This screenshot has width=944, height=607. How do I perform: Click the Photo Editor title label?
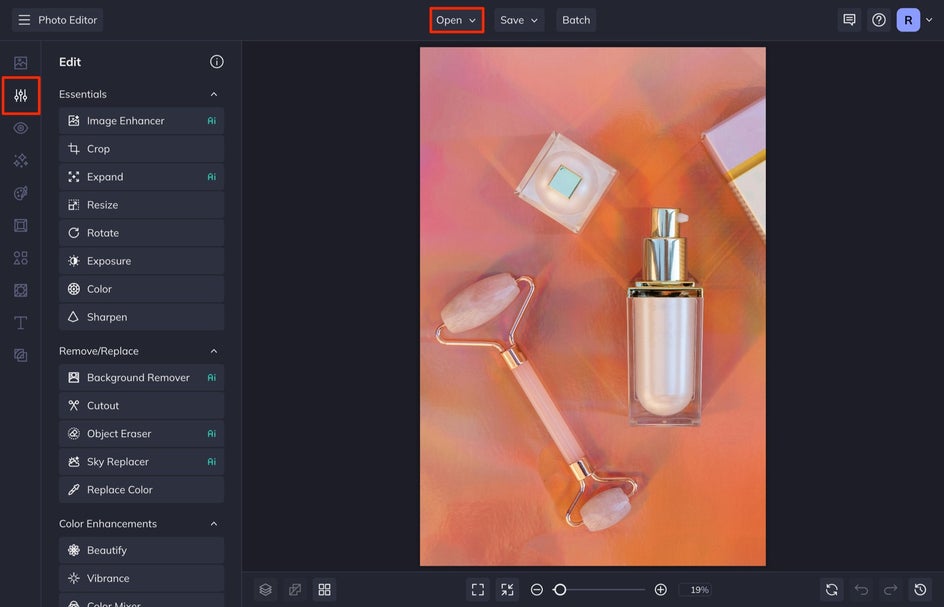click(x=67, y=20)
